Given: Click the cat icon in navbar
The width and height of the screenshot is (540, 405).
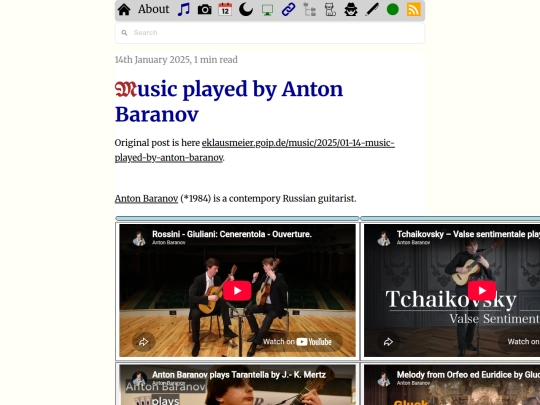Looking at the screenshot, I should [330, 9].
